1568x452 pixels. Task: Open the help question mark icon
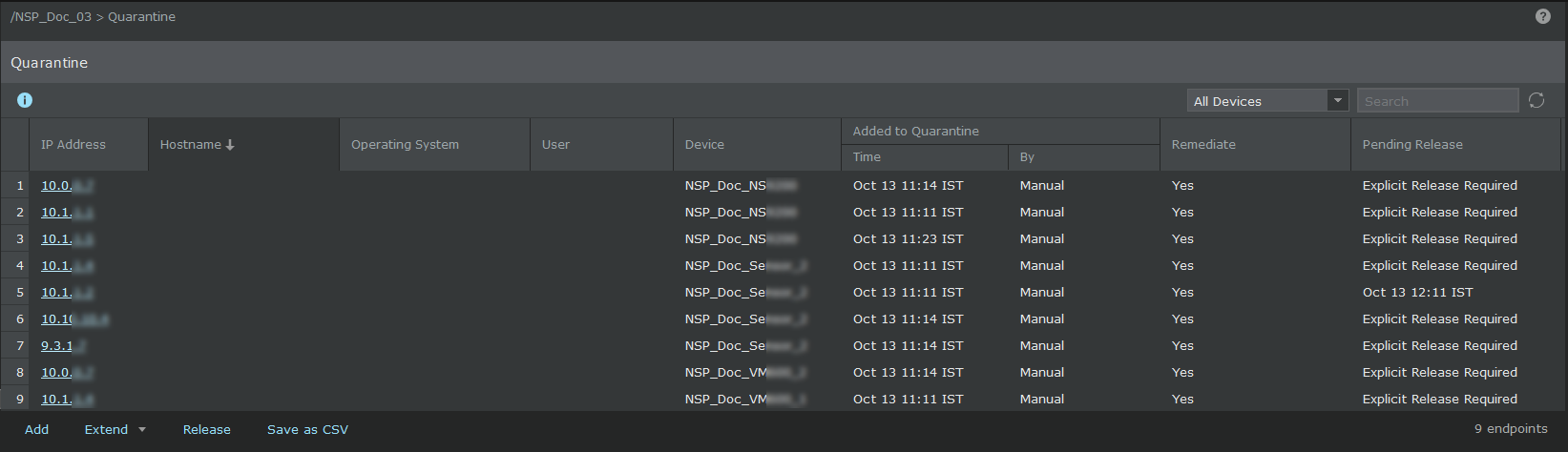click(1542, 16)
